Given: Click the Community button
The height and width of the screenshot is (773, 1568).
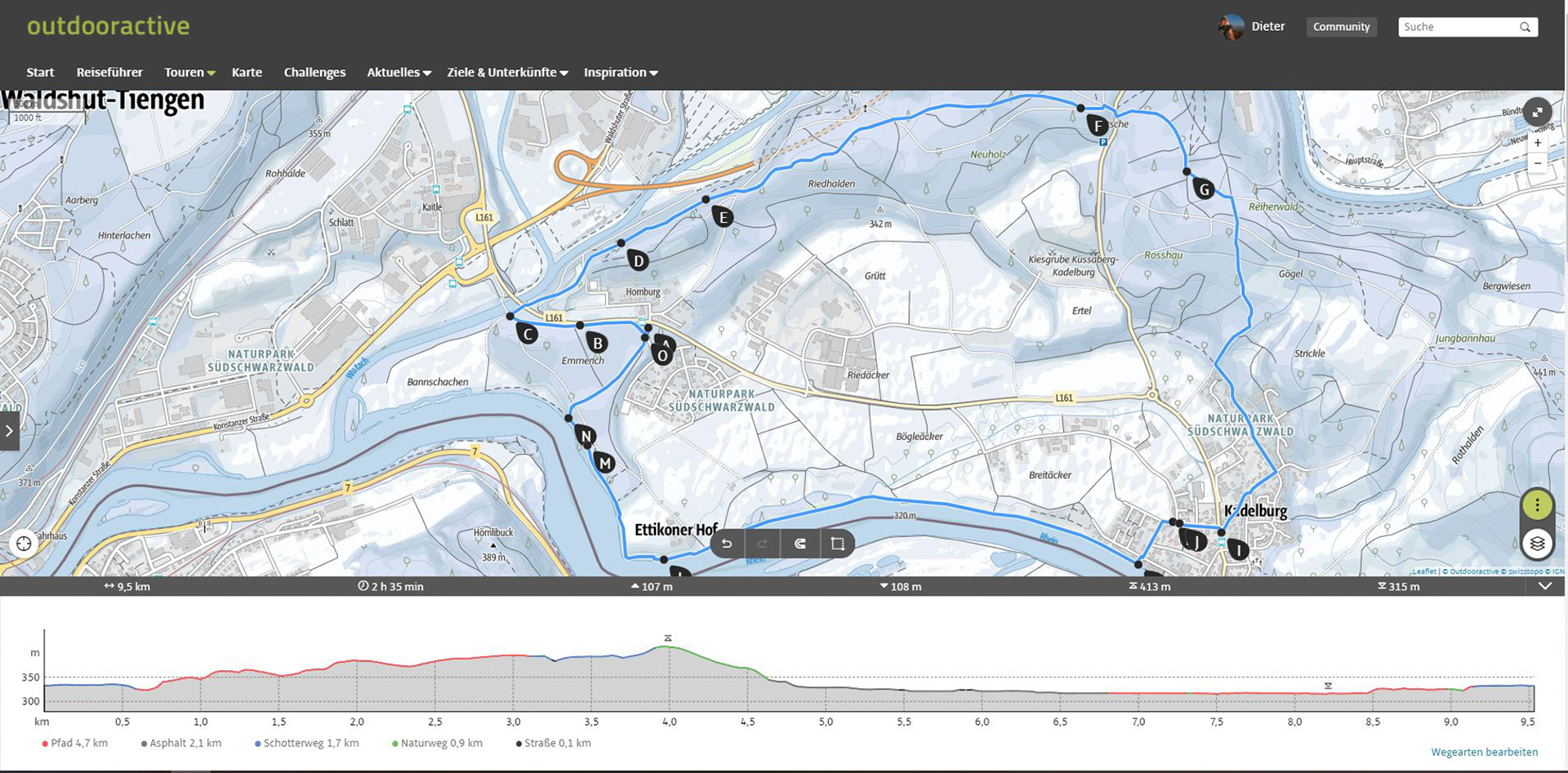Looking at the screenshot, I should click(x=1341, y=27).
